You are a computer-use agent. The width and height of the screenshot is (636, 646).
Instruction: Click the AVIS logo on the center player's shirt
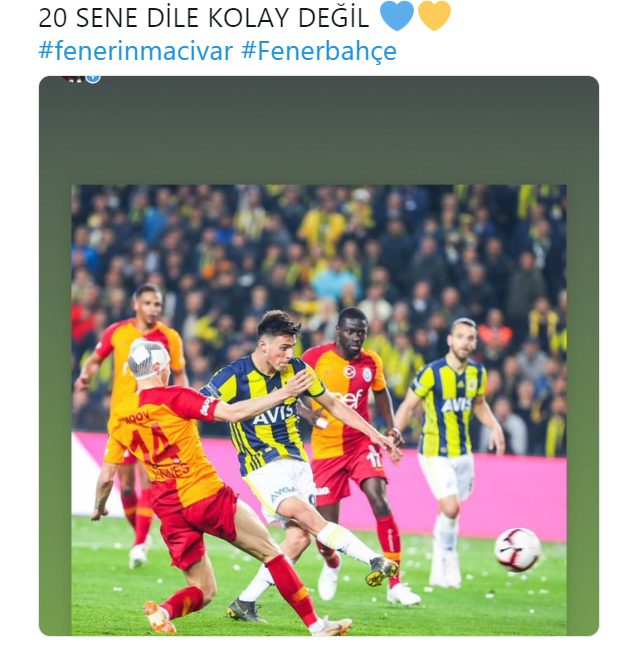(274, 415)
